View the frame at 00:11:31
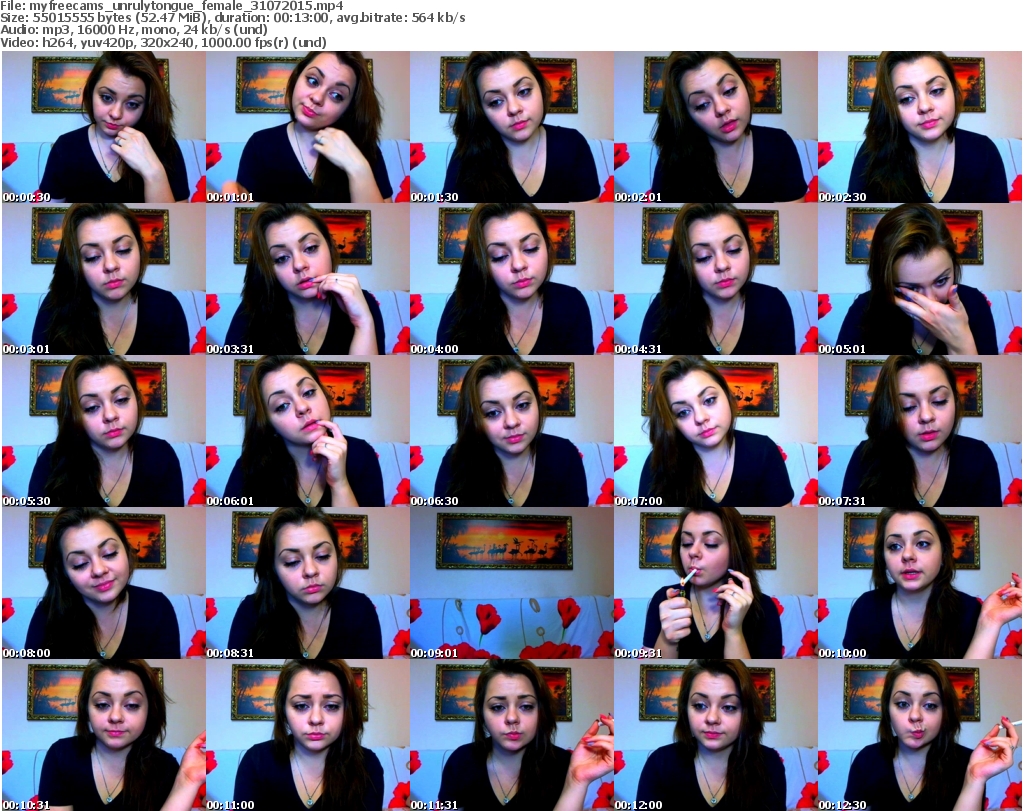The image size is (1024, 811). 511,735
